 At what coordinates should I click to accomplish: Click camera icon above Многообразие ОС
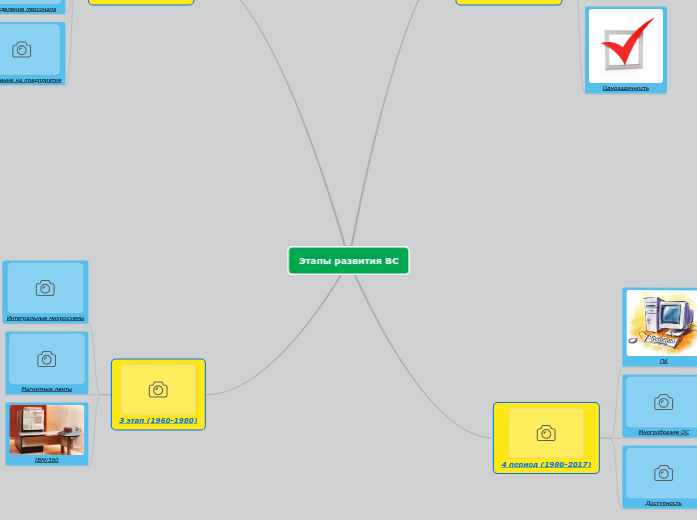click(663, 402)
